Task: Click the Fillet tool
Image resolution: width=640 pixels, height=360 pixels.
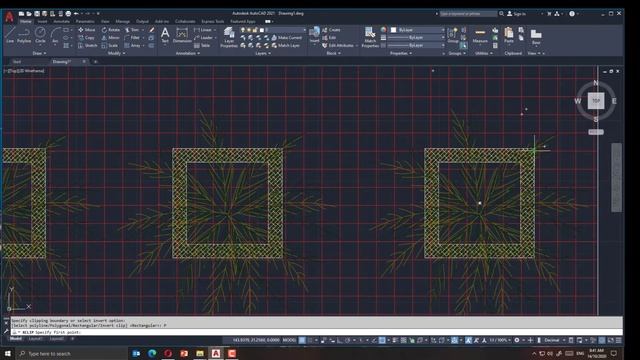Action: [x=132, y=38]
